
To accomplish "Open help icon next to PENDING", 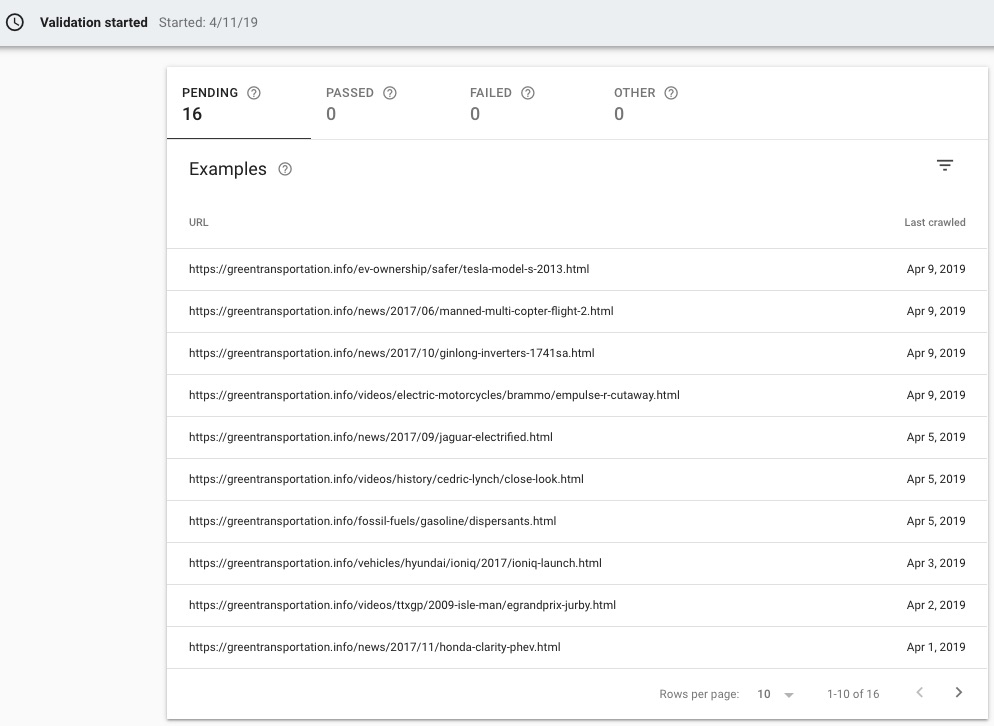I will point(254,93).
